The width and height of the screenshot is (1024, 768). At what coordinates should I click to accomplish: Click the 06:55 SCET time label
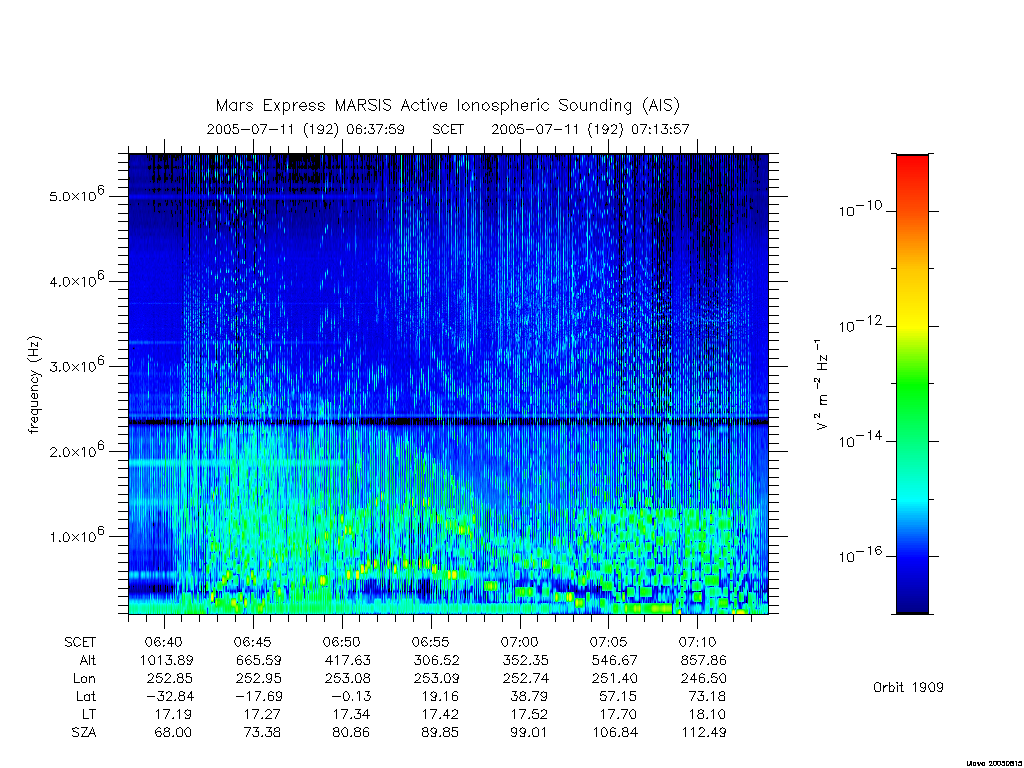[x=430, y=642]
